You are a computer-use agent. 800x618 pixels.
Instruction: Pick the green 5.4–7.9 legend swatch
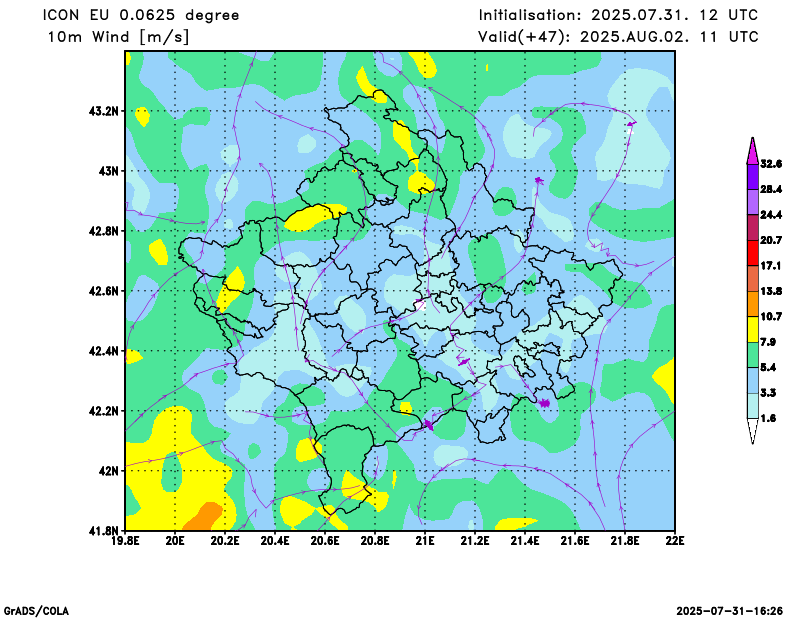click(753, 355)
